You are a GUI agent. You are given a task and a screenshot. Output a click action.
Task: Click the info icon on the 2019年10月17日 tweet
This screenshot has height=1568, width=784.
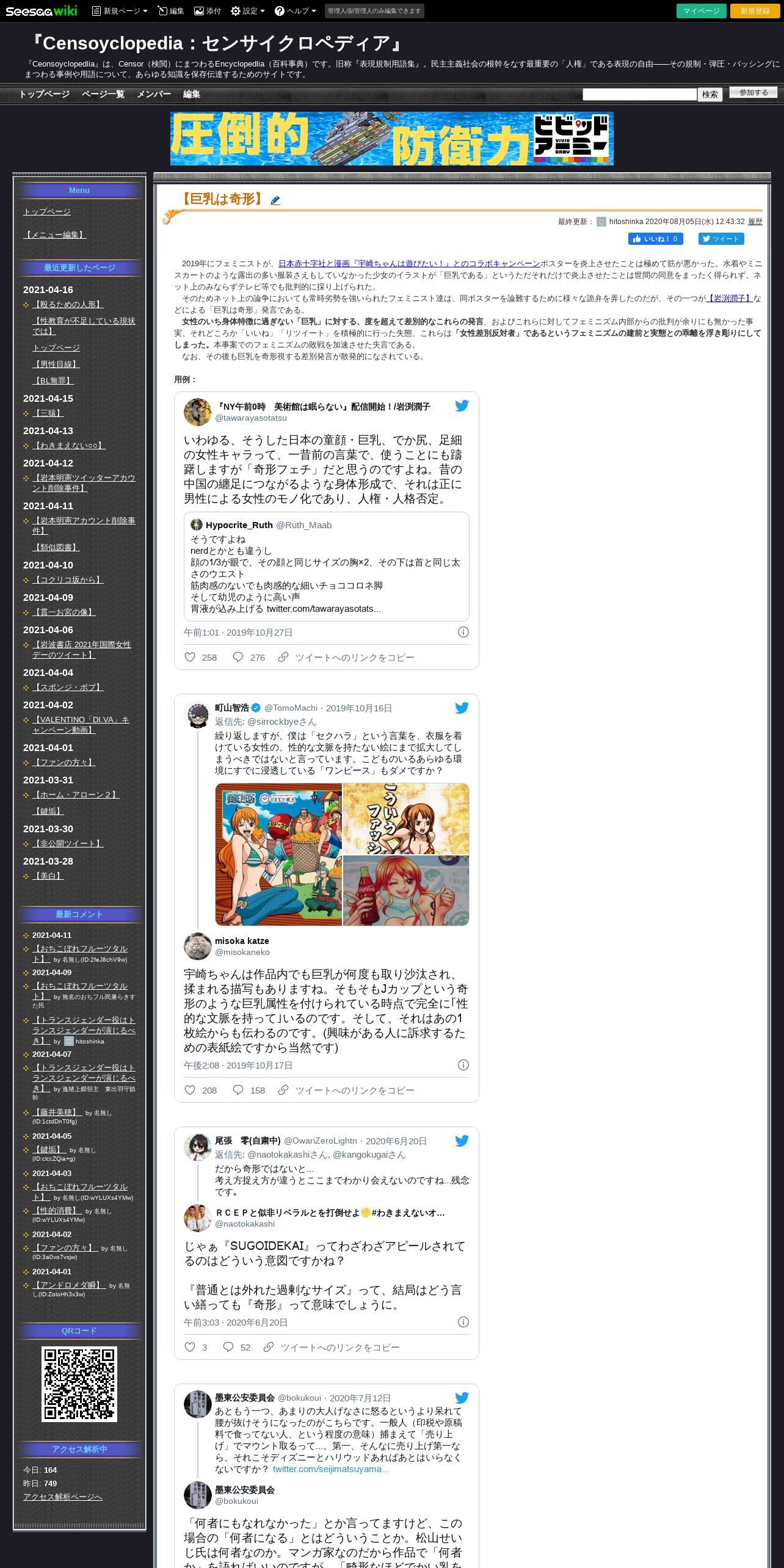click(x=463, y=1065)
